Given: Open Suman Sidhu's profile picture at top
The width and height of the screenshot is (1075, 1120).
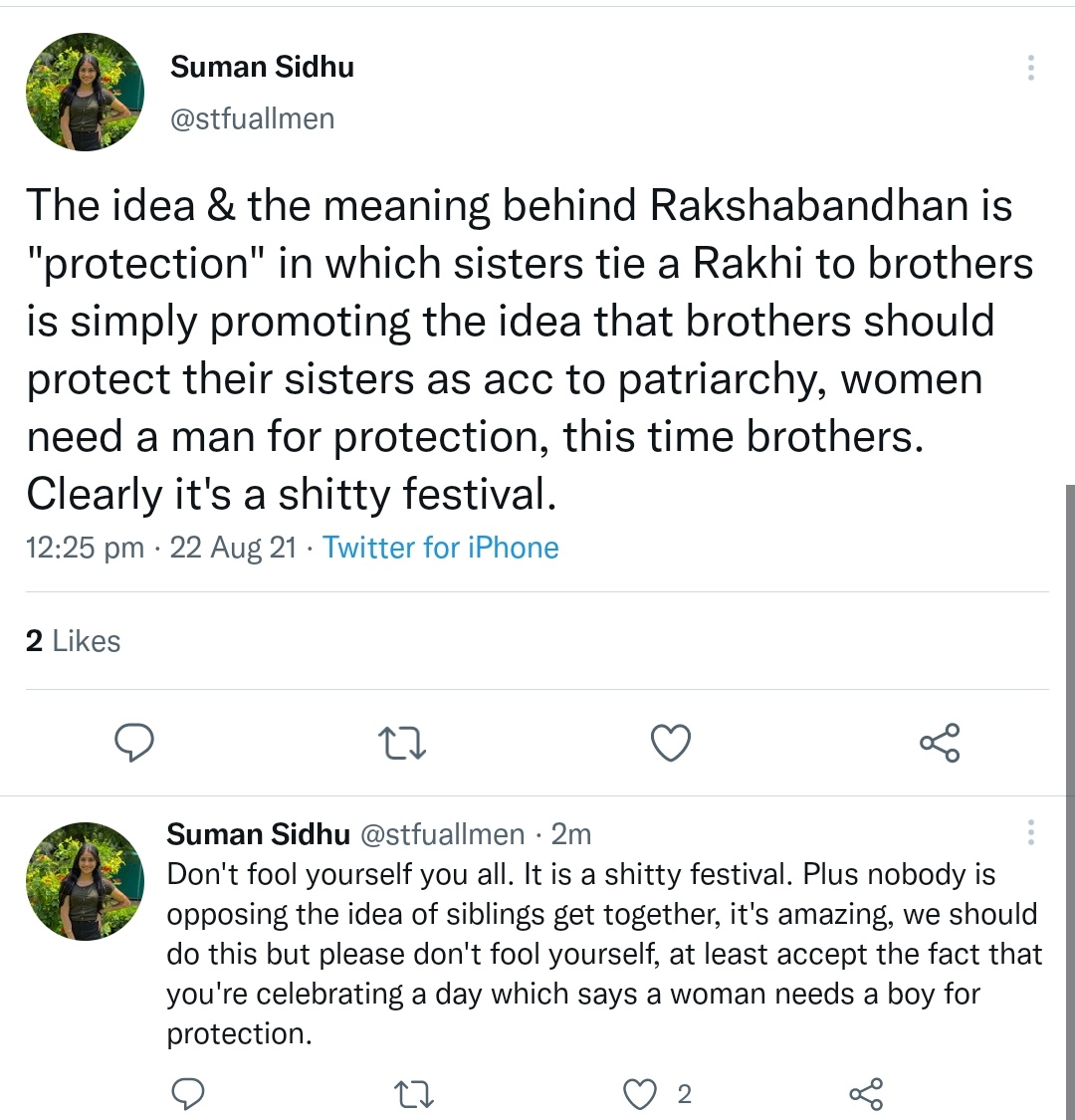Looking at the screenshot, I should click(x=85, y=93).
